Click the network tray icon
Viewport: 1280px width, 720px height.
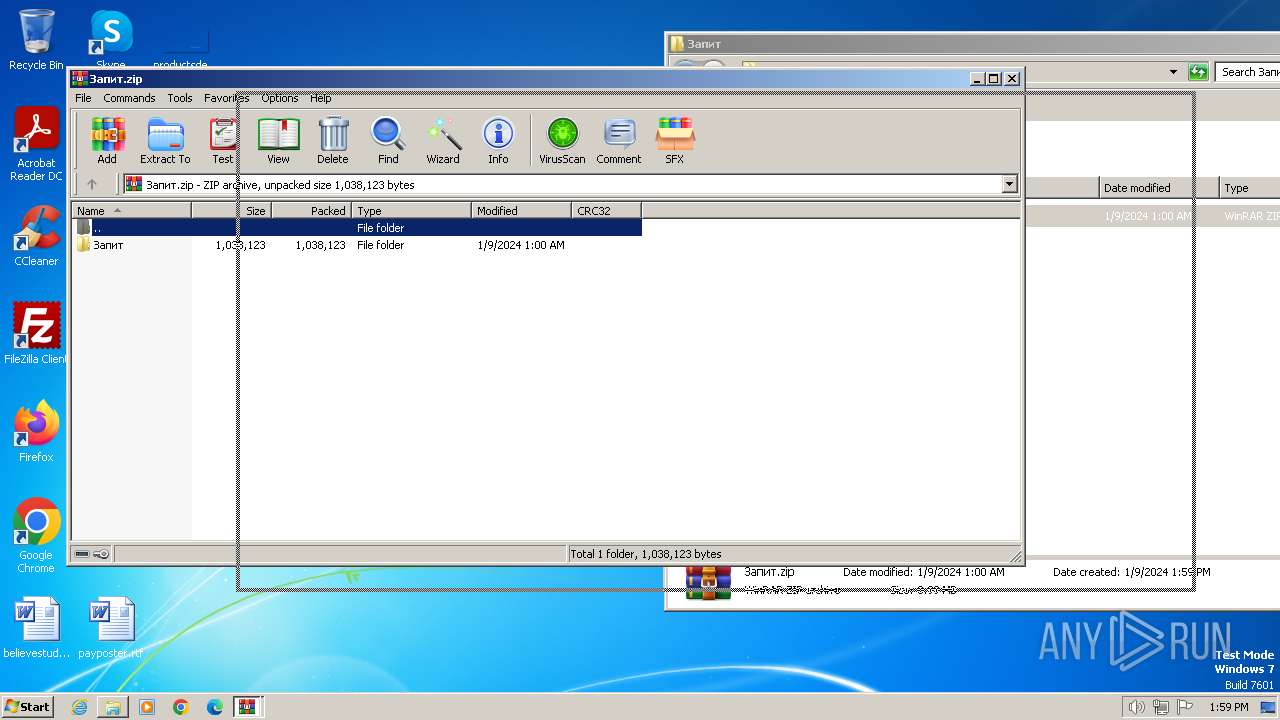(x=1160, y=707)
